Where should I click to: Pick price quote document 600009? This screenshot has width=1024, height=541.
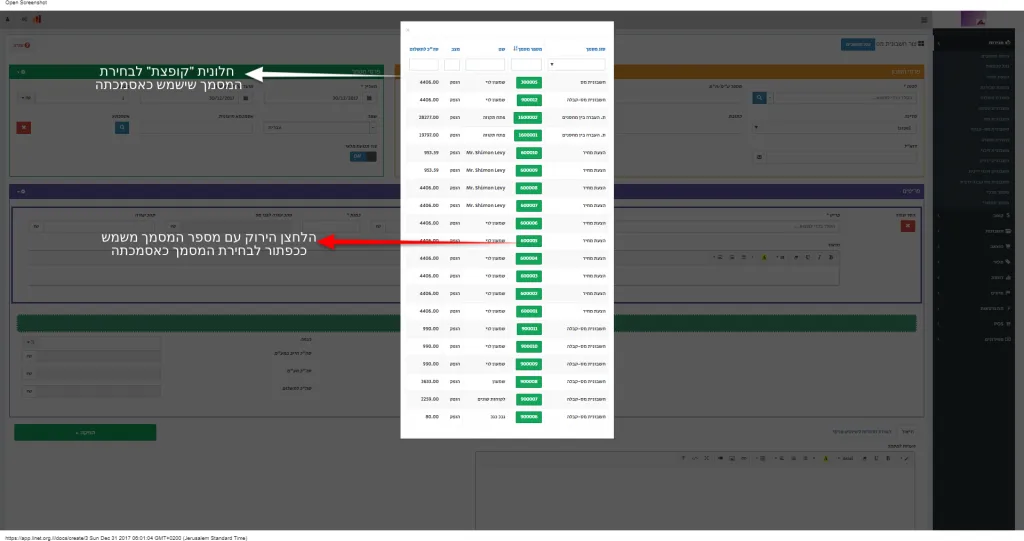click(x=528, y=171)
